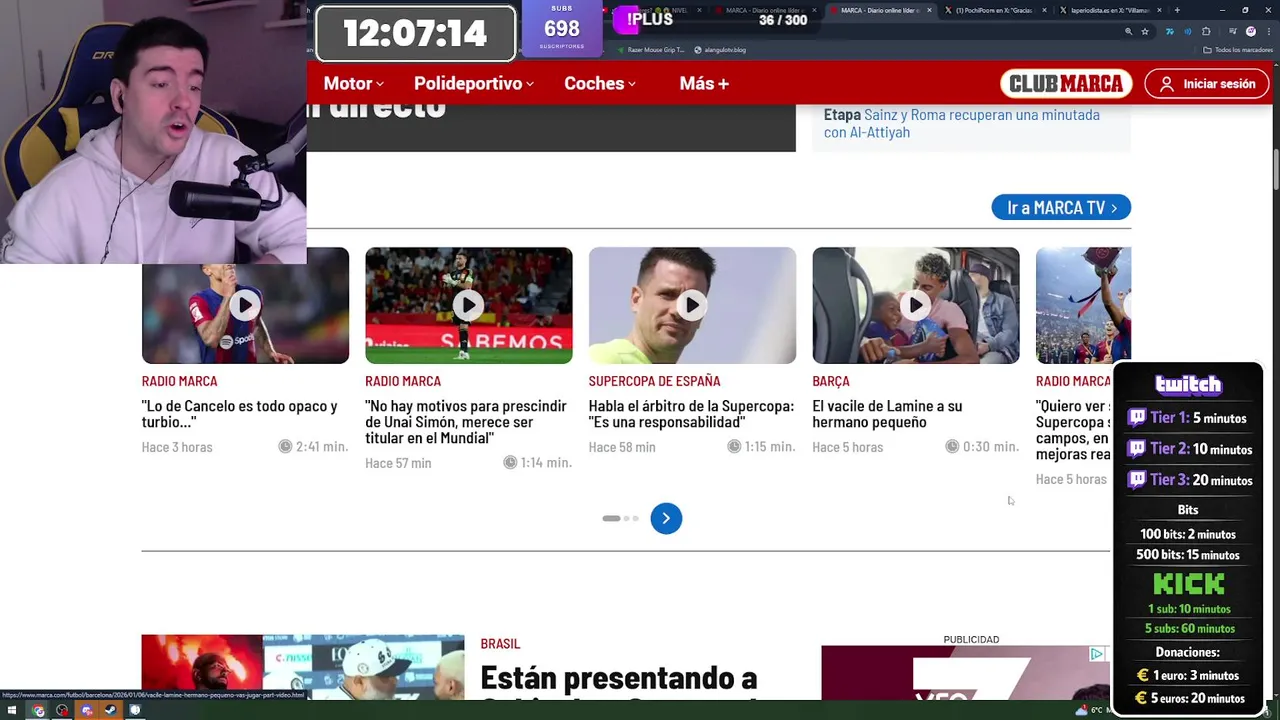Viewport: 1280px width, 720px height.
Task: Open the Chrome three-dot menu
Action: [x=1268, y=32]
